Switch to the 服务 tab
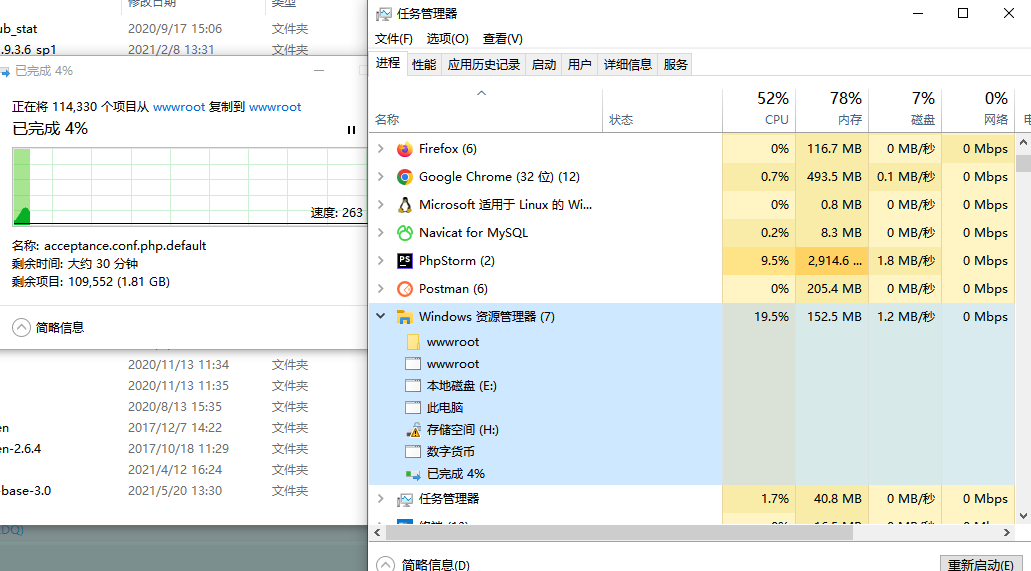This screenshot has height=571, width=1031. [675, 64]
